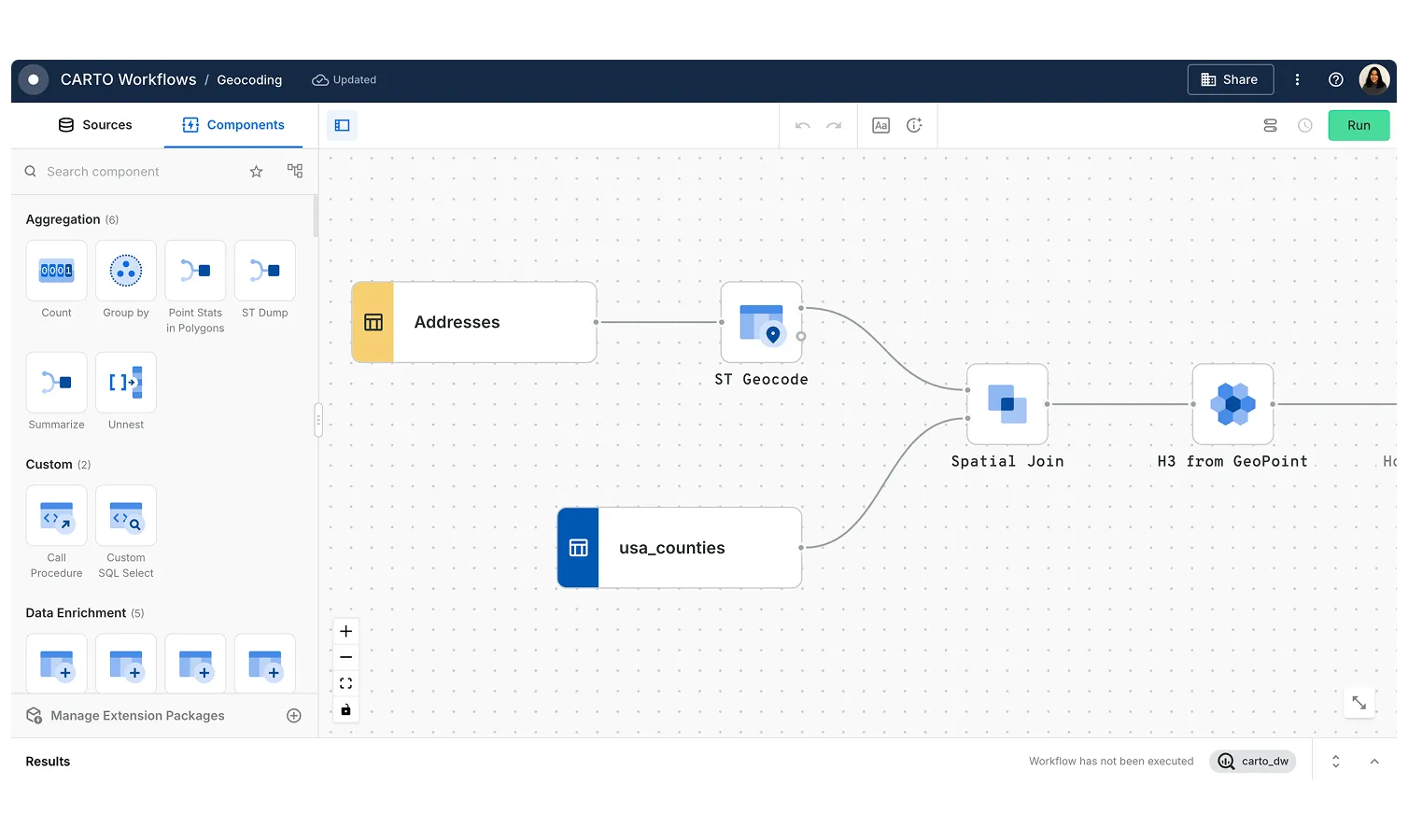Open the three-dot options menu

1297,79
